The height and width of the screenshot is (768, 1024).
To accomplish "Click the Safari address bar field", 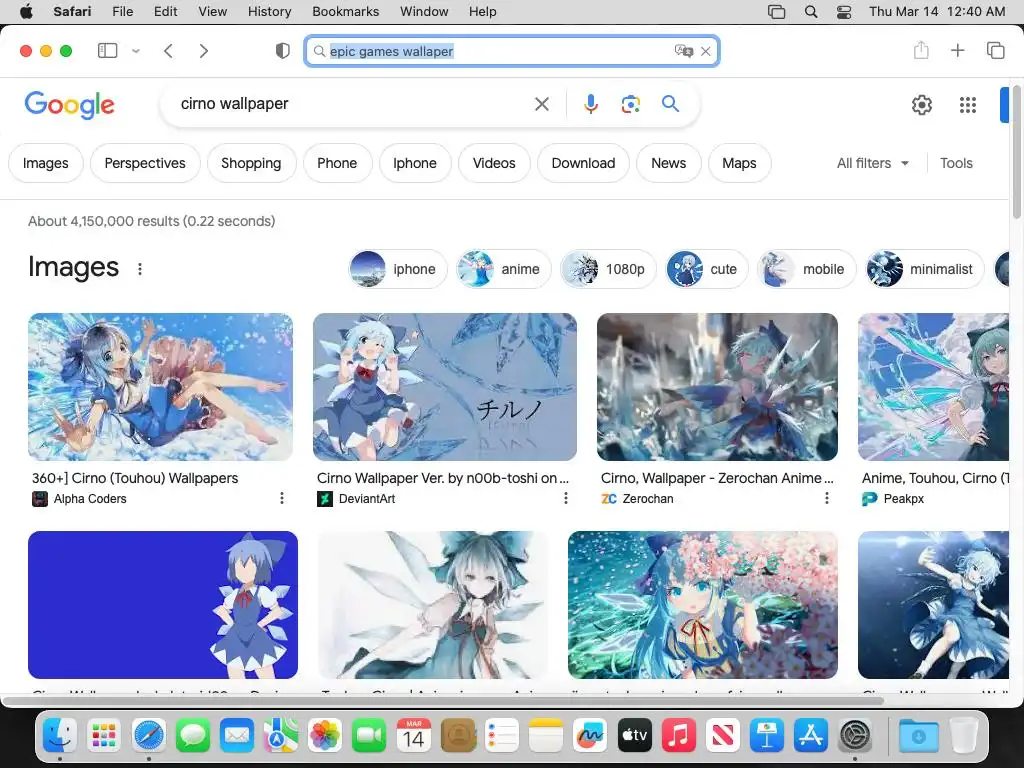I will pos(512,51).
